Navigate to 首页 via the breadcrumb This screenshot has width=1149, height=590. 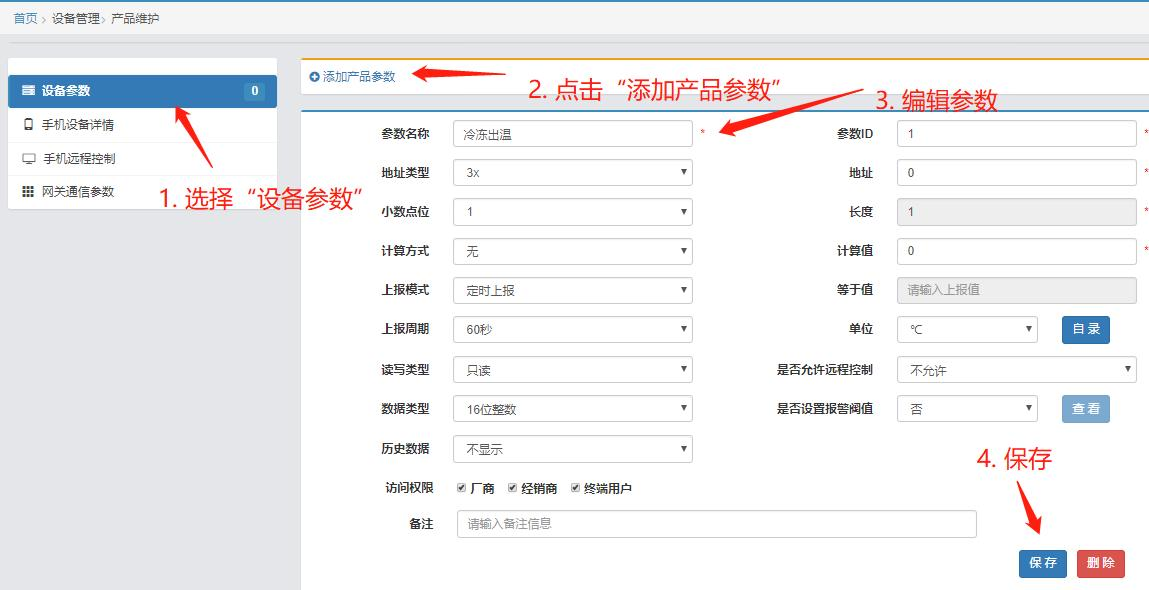tap(23, 16)
